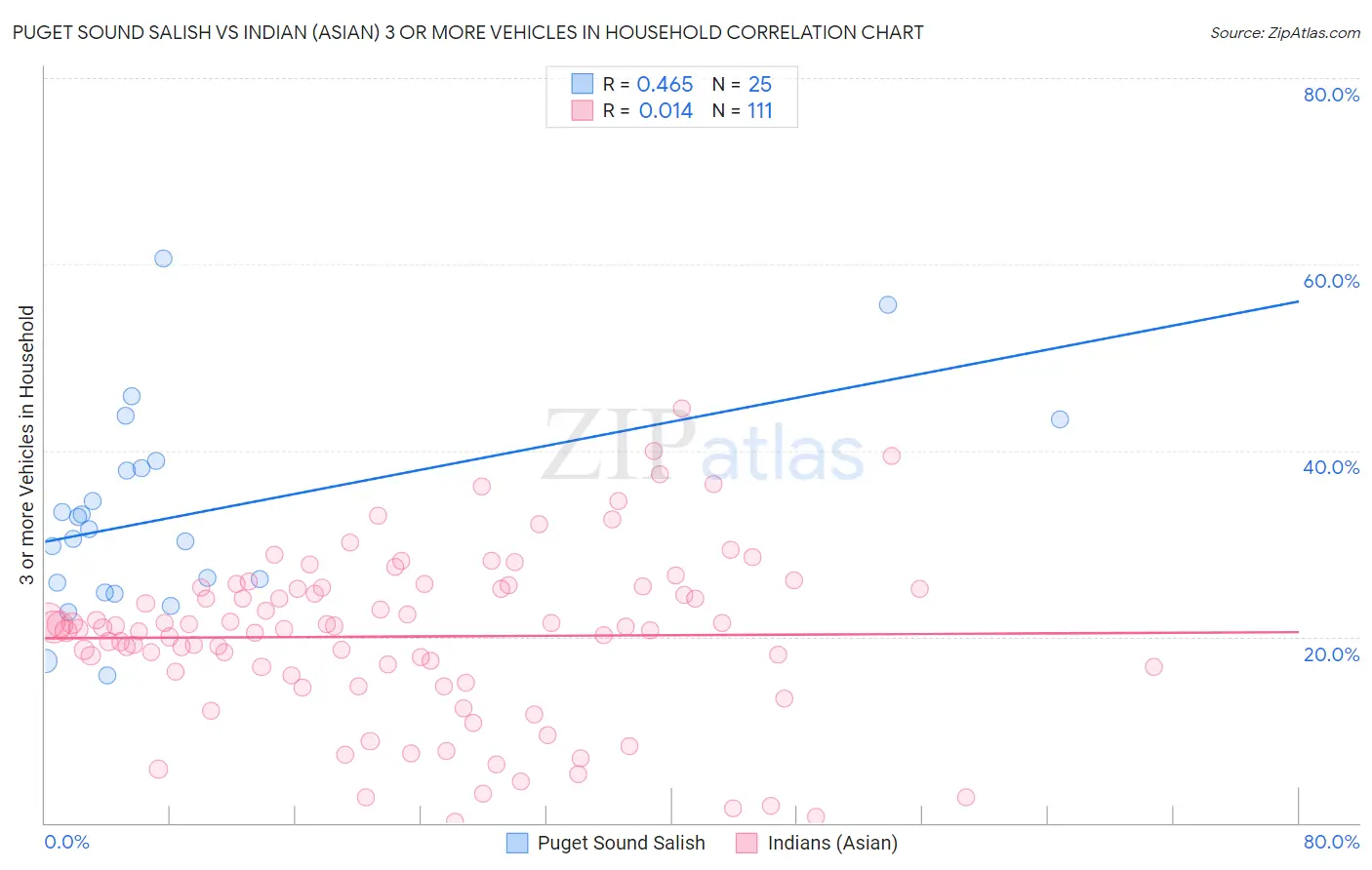
Task: Click the blue regression trend line
Action: (671, 421)
